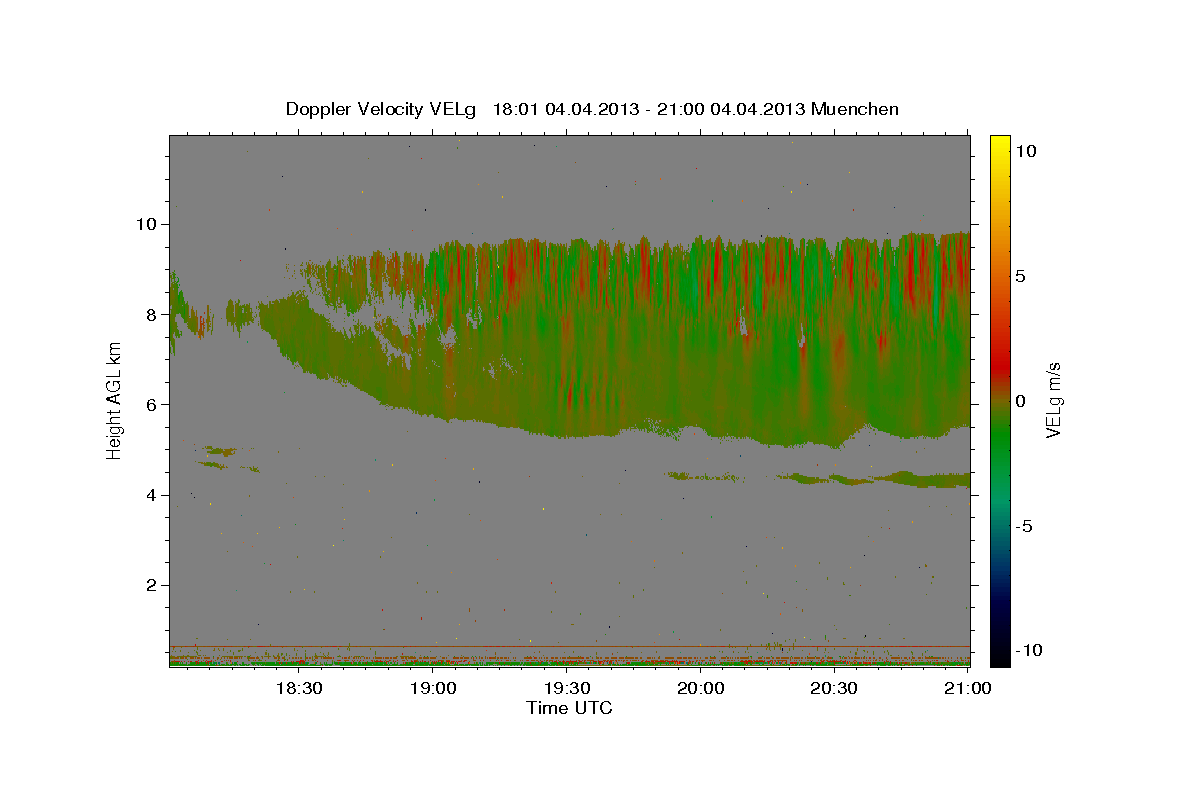Click the 20:30 time tick label
This screenshot has height=800, width=1200.
click(x=835, y=688)
